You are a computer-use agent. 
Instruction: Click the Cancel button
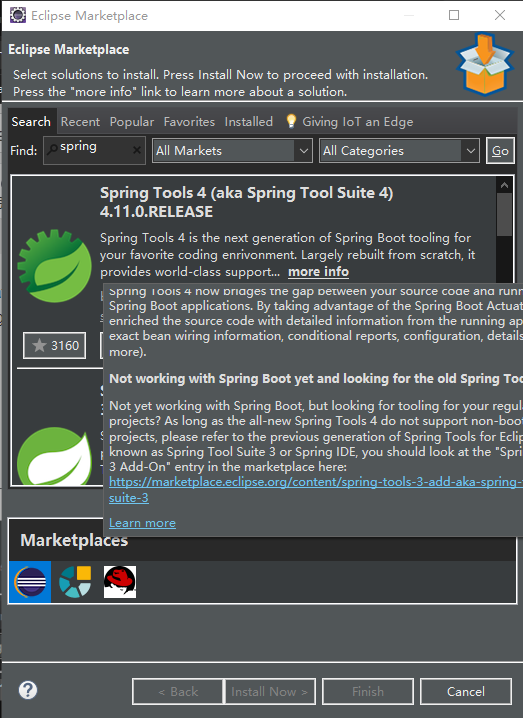466,691
